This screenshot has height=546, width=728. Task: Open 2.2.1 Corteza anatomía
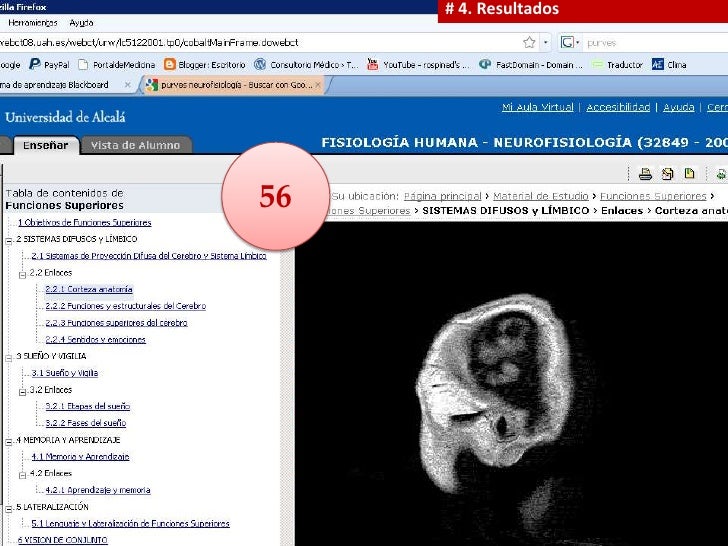pyautogui.click(x=89, y=289)
